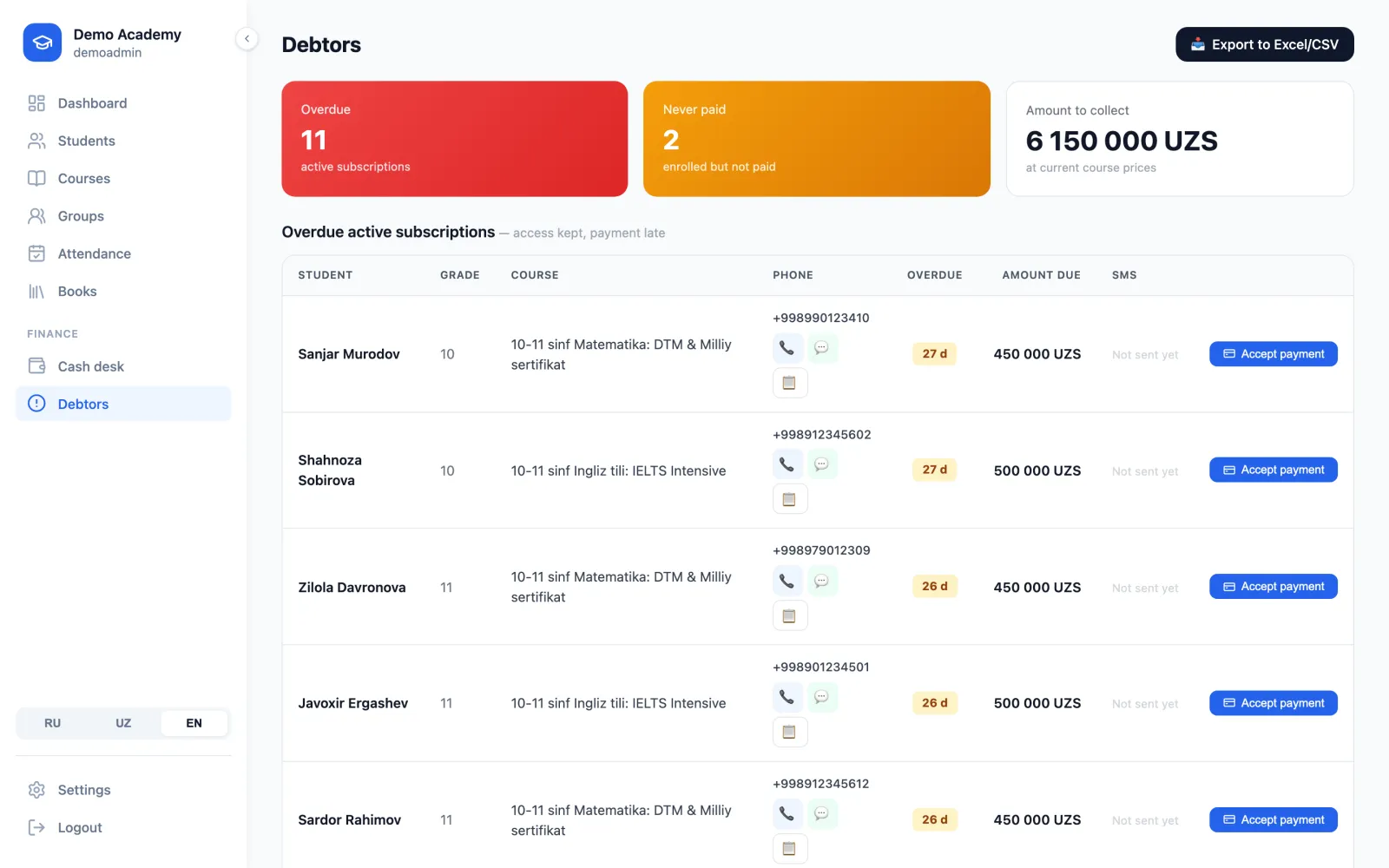The width and height of the screenshot is (1389, 868).
Task: Call Sanjar Murodov with the phone icon
Action: (787, 348)
